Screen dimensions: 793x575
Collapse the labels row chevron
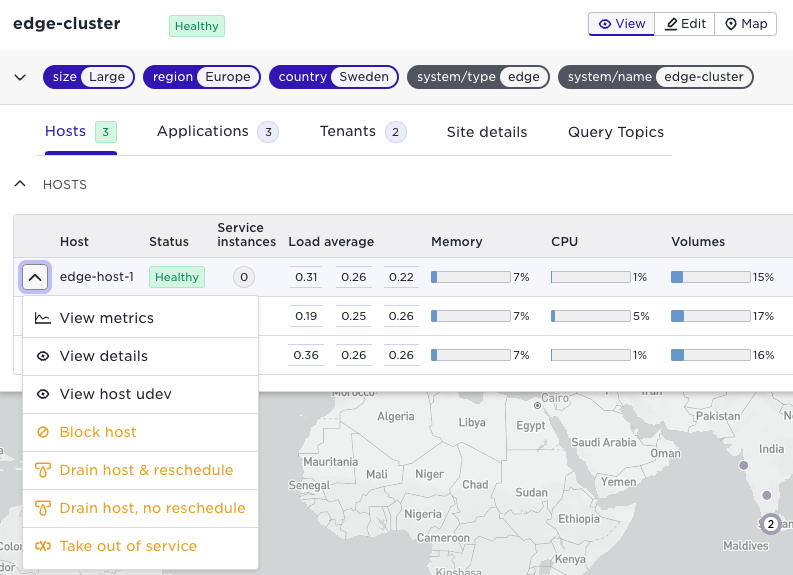(x=20, y=77)
